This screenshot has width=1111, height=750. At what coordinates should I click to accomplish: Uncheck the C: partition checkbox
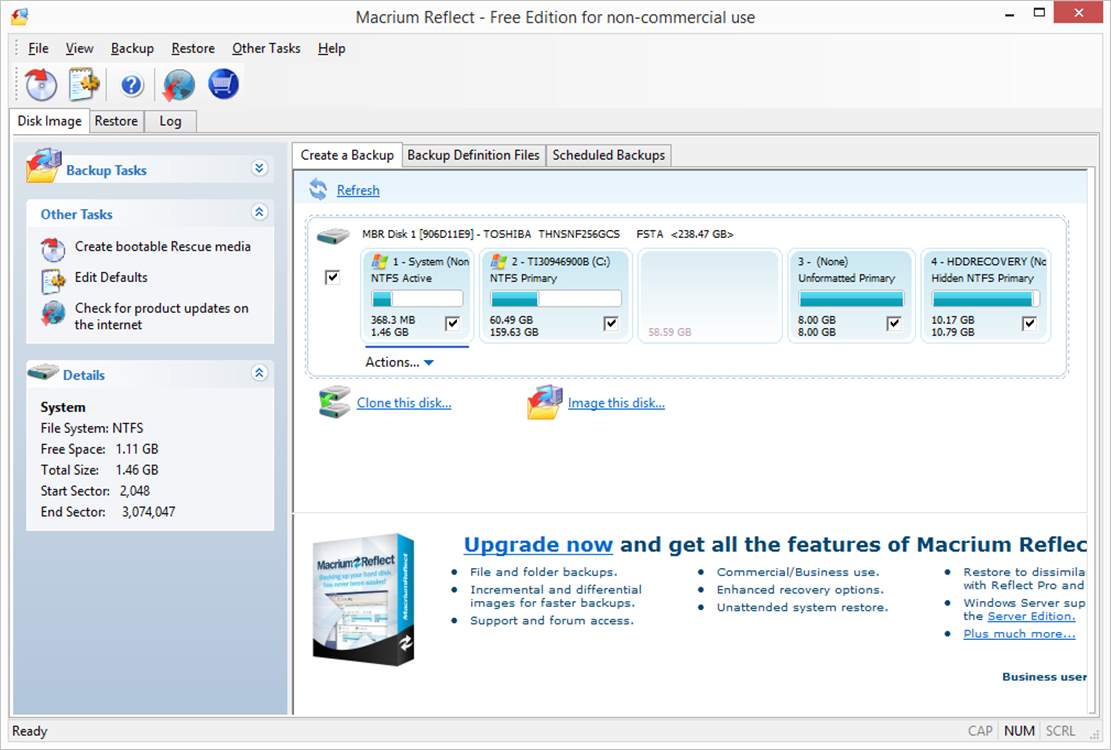611,324
